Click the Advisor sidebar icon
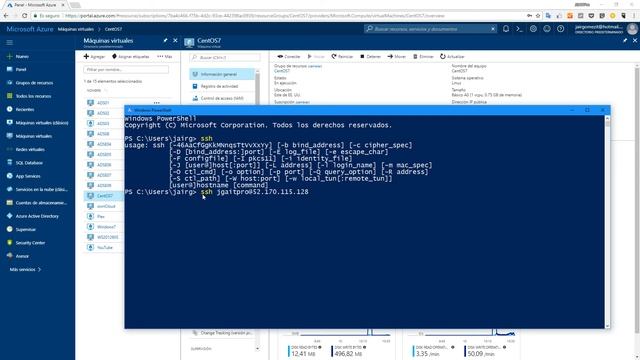 [9, 256]
